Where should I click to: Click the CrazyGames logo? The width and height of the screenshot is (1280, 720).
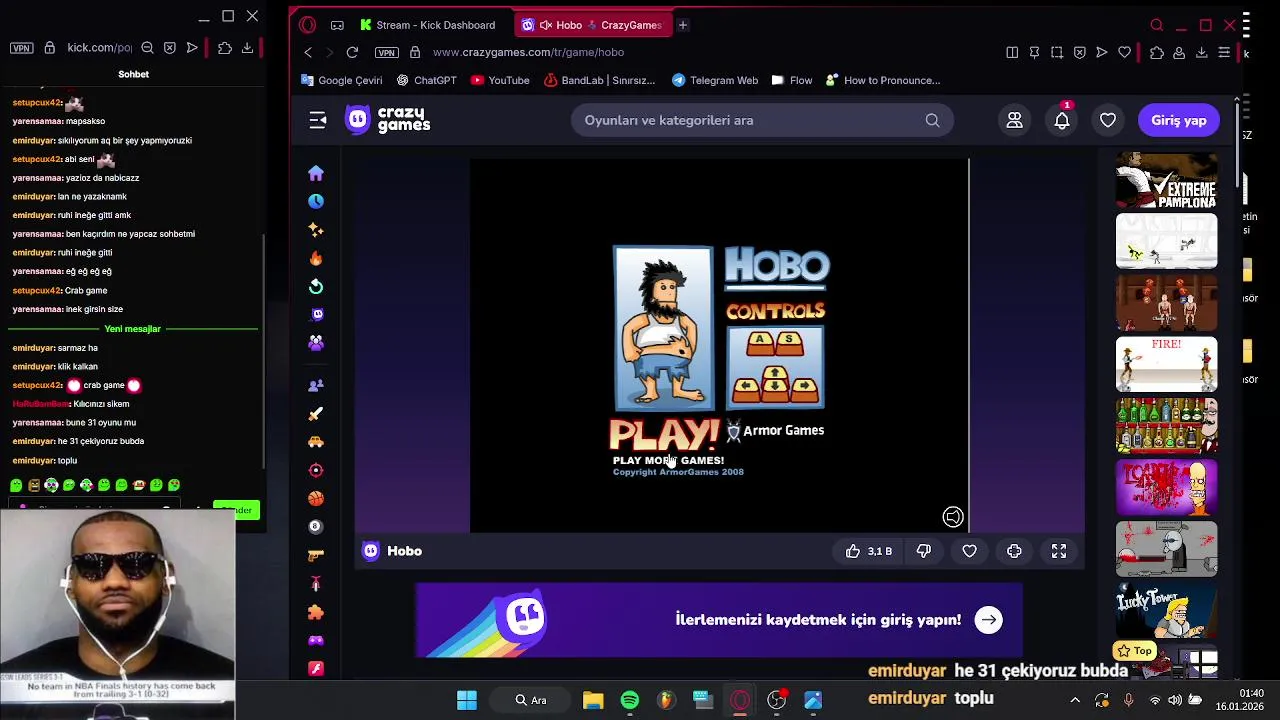tap(388, 120)
